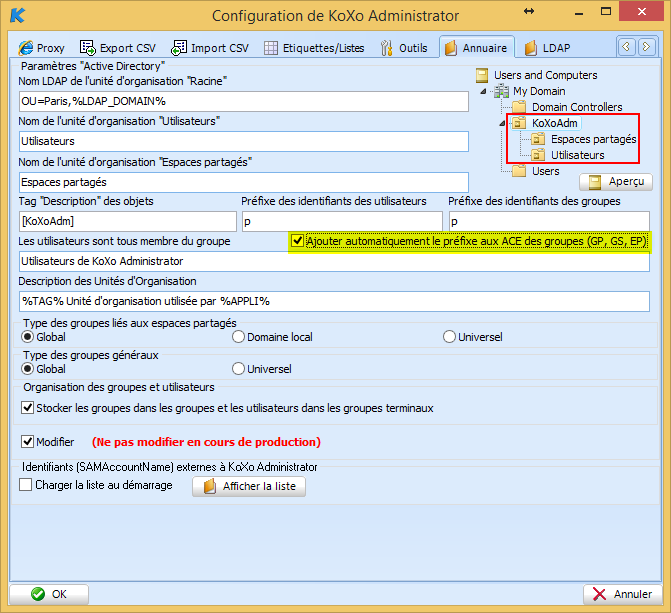This screenshot has width=671, height=613.
Task: Click the Utilisateurs OU name field
Action: click(244, 141)
